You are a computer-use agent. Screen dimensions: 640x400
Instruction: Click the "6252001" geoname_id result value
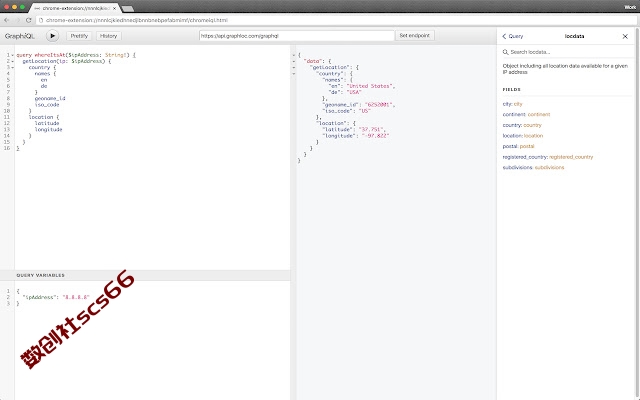378,104
